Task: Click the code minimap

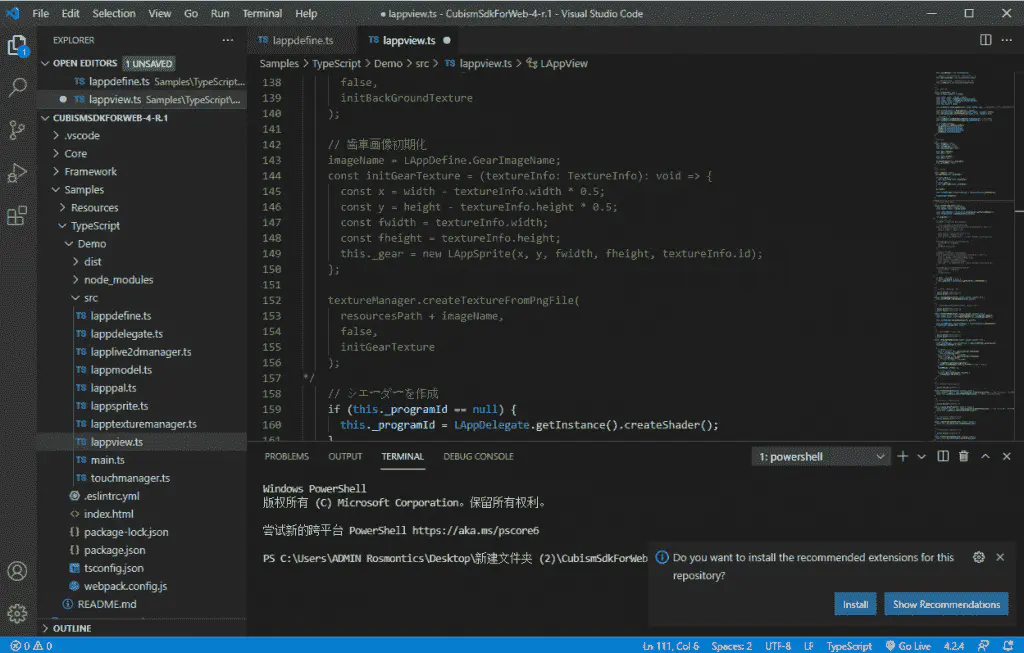Action: point(972,255)
